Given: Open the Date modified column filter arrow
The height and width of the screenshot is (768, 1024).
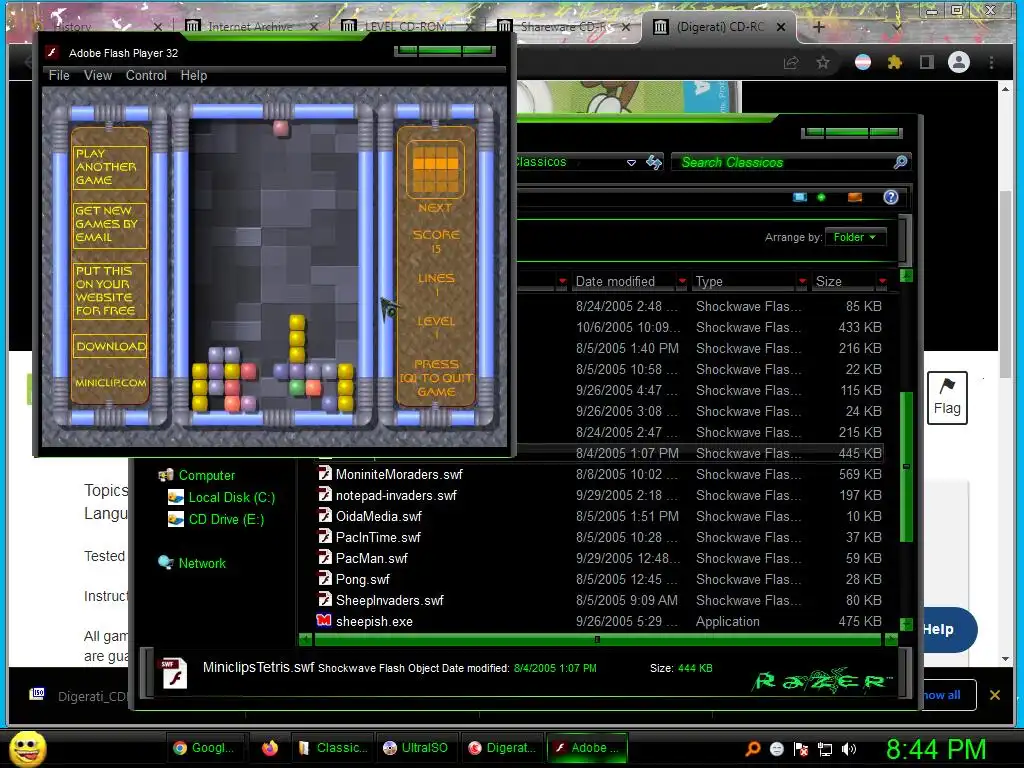Looking at the screenshot, I should [682, 281].
